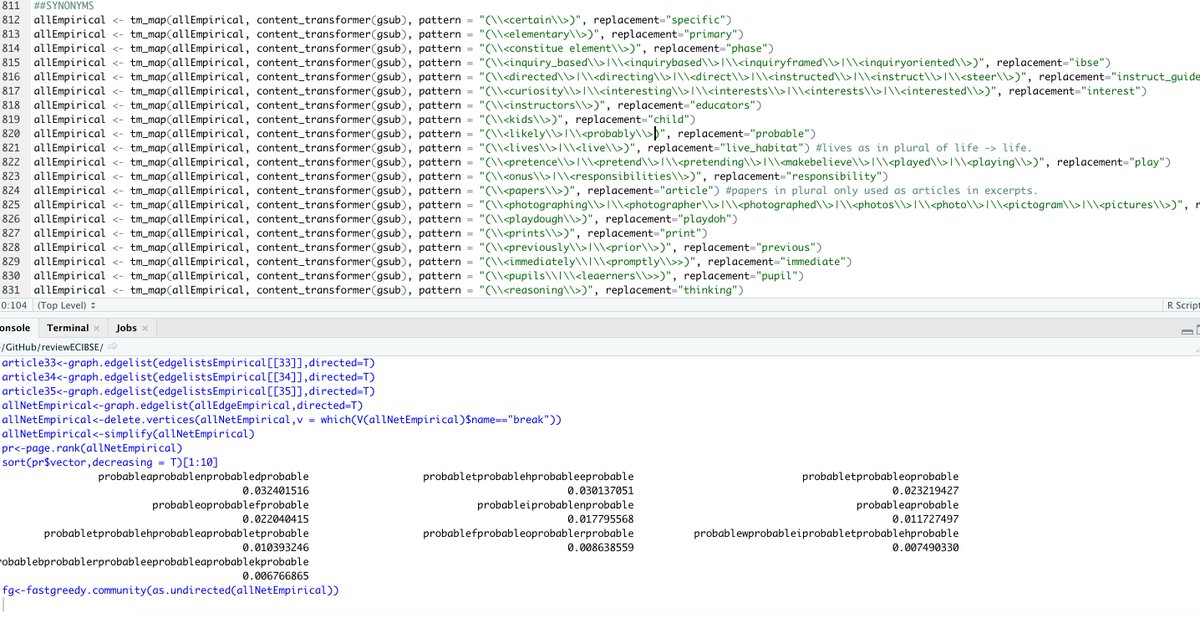1200x618 pixels.
Task: Click line number 812 in the gutter
Action: 12,20
